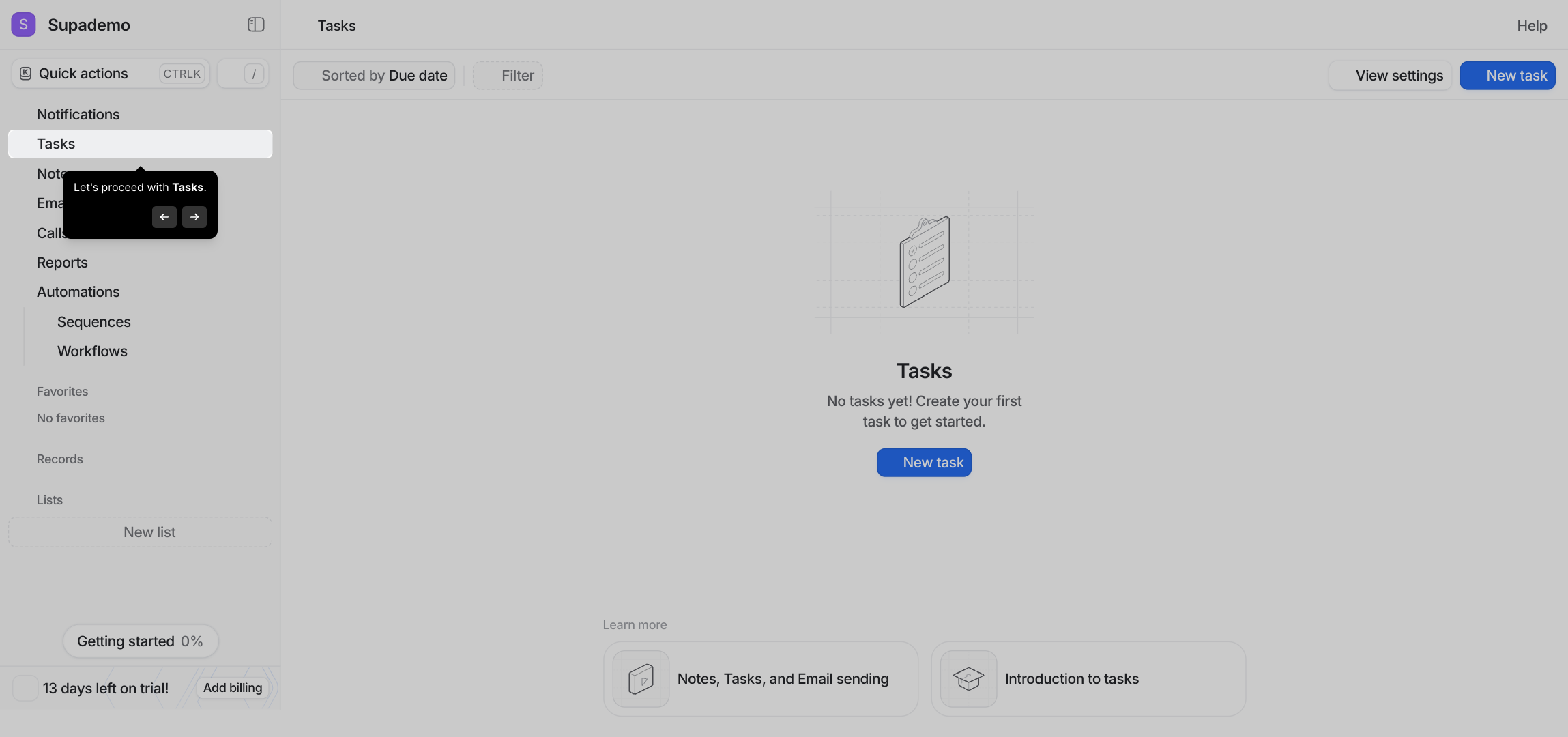Image resolution: width=1568 pixels, height=737 pixels.
Task: Expand the Records section
Action: [x=60, y=459]
